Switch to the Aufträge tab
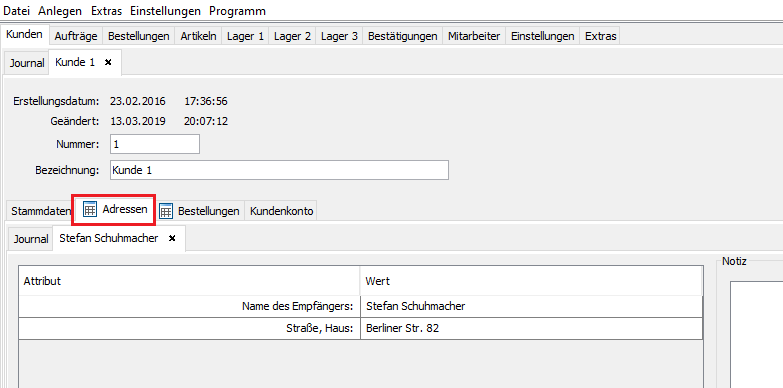This screenshot has width=783, height=388. tap(76, 36)
